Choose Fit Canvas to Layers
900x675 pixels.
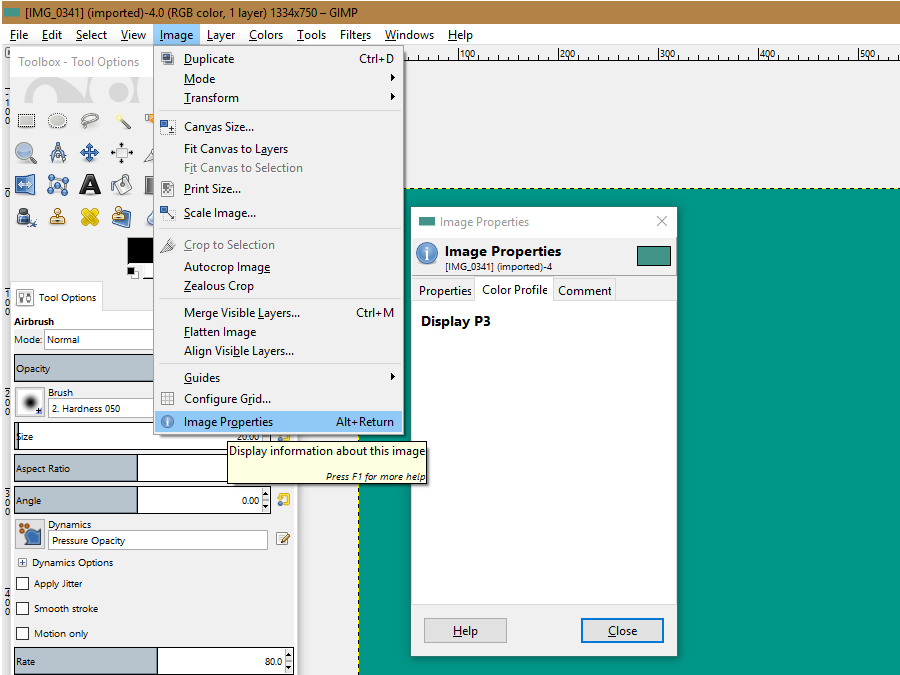pyautogui.click(x=278, y=149)
